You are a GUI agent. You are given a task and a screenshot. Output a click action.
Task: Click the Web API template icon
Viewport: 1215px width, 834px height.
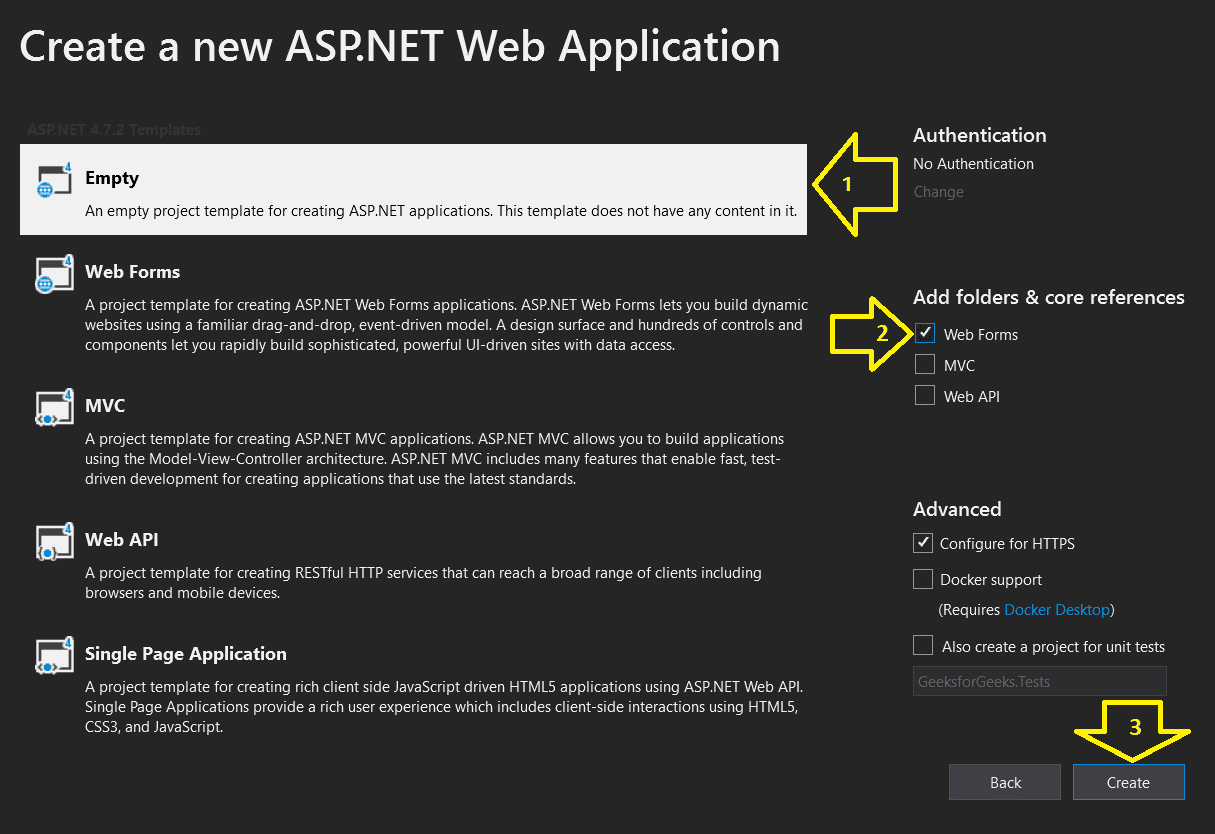(x=53, y=542)
